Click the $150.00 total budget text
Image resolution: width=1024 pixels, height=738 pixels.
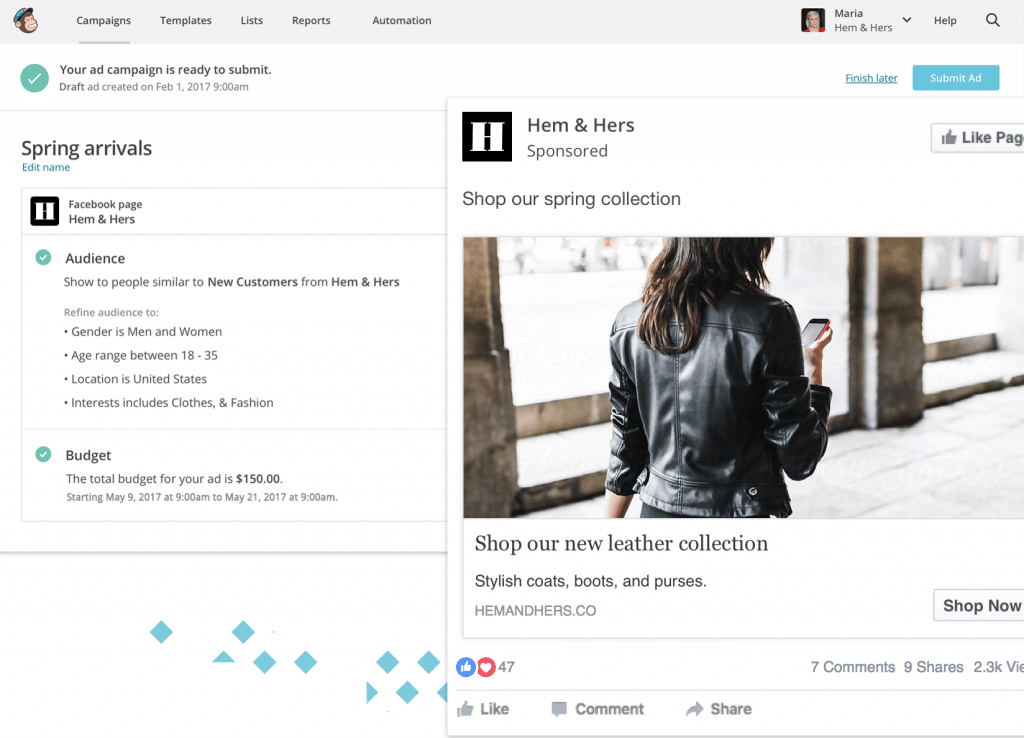click(x=258, y=479)
